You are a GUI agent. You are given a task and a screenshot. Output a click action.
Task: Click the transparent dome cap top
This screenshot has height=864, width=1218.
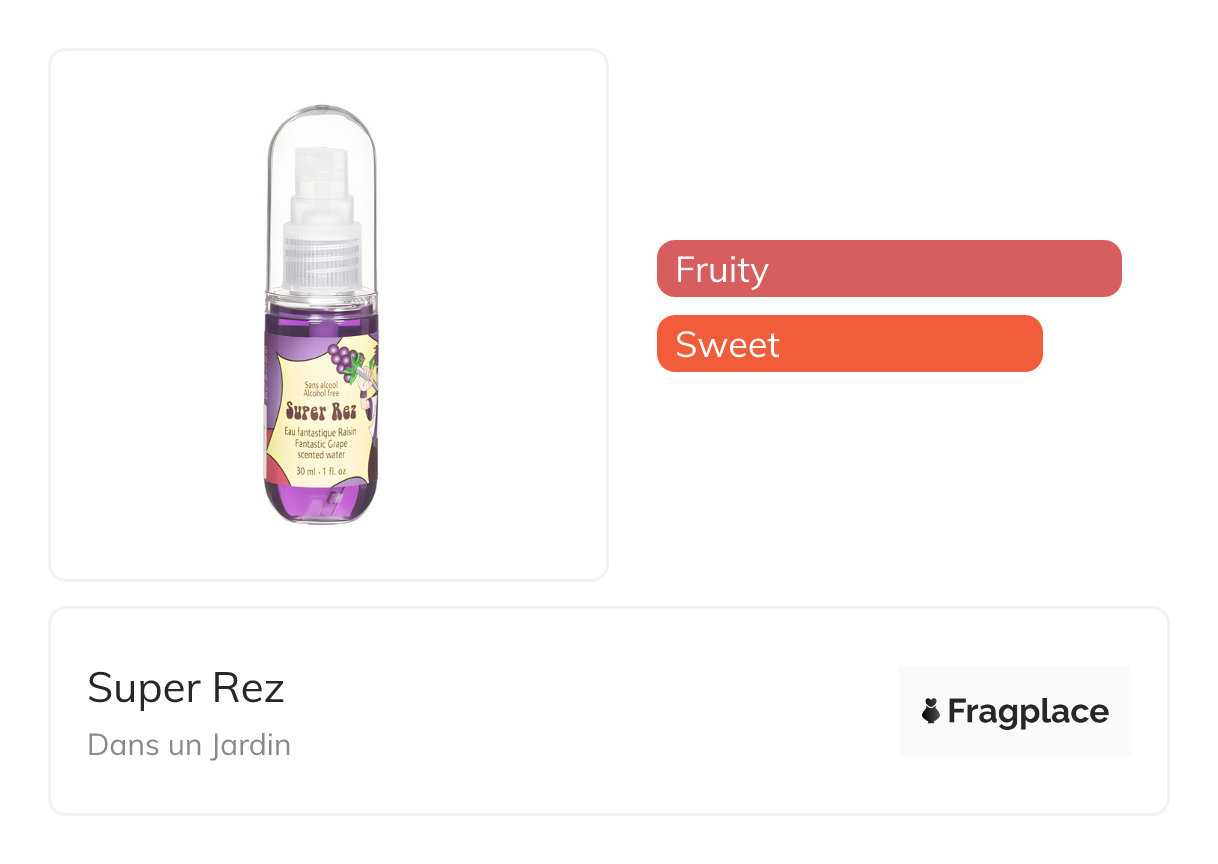click(323, 120)
